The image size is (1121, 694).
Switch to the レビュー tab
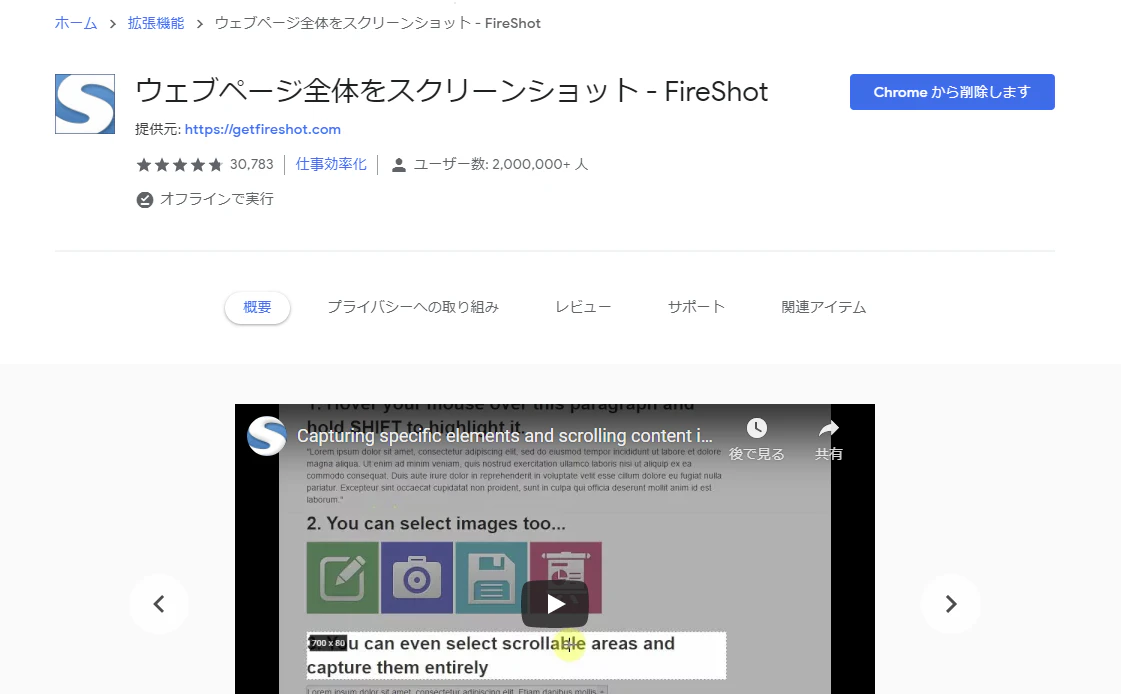coord(583,307)
